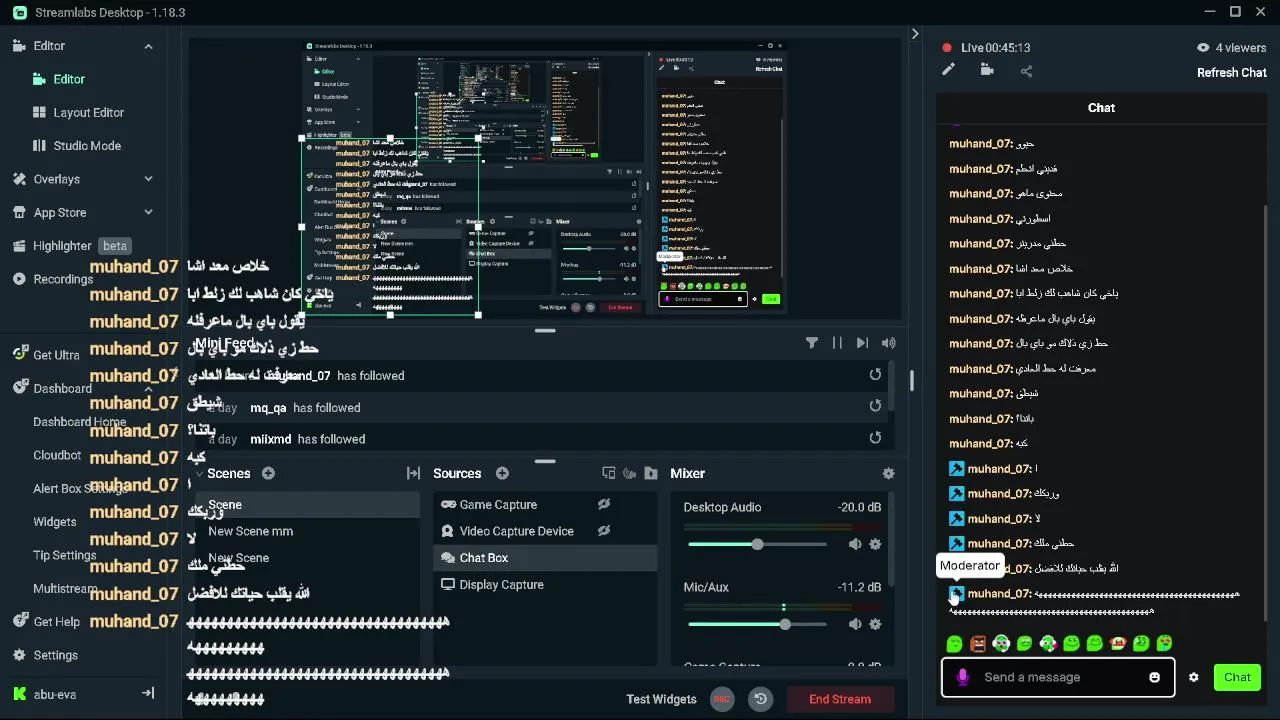Click the purple microphone icon in chat box
1280x720 pixels.
coord(962,677)
